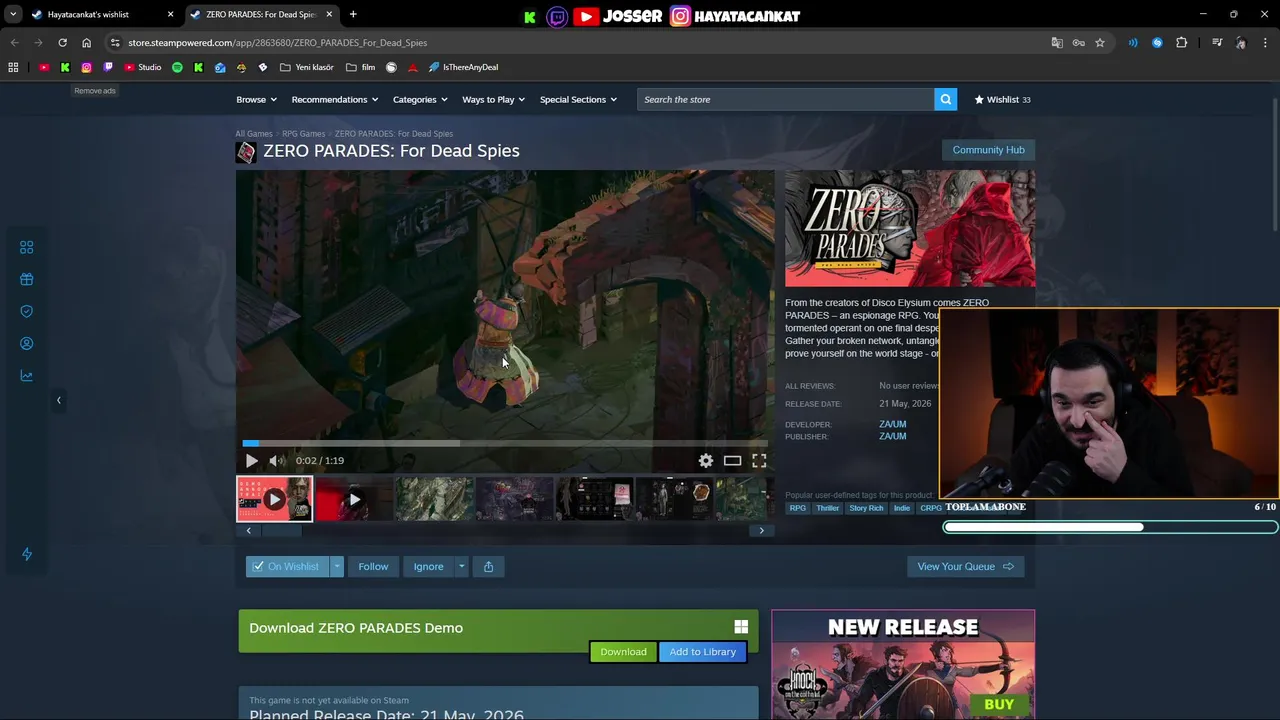Viewport: 1280px width, 720px height.
Task: Reload the Steam store page
Action: tap(62, 43)
